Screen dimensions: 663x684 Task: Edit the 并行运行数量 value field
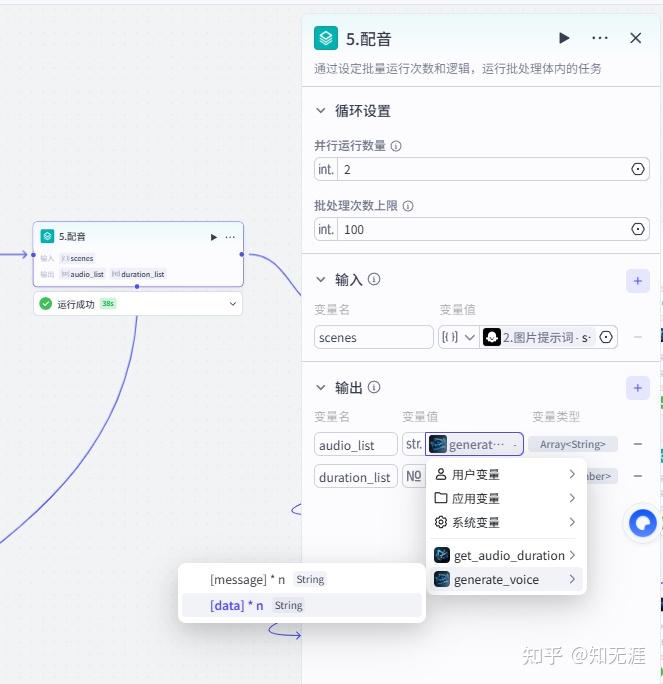pyautogui.click(x=483, y=169)
